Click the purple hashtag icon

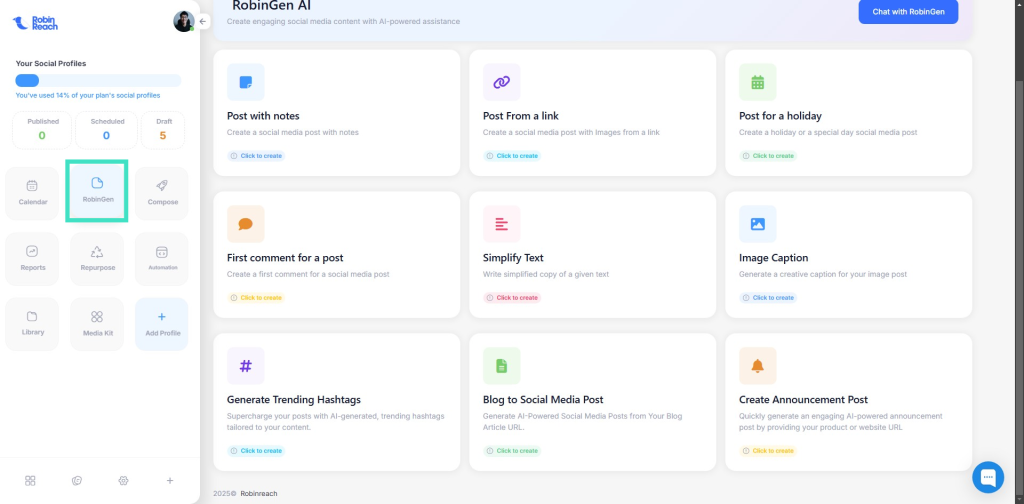click(246, 366)
